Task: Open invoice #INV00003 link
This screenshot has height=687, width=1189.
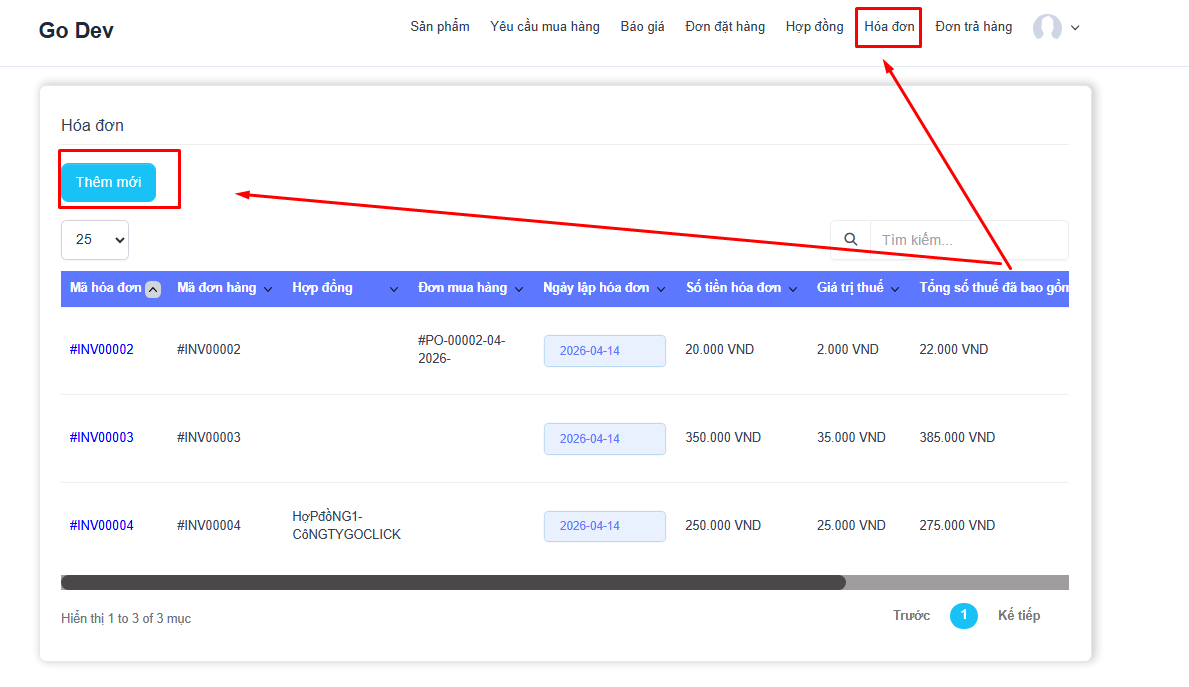Action: 101,438
